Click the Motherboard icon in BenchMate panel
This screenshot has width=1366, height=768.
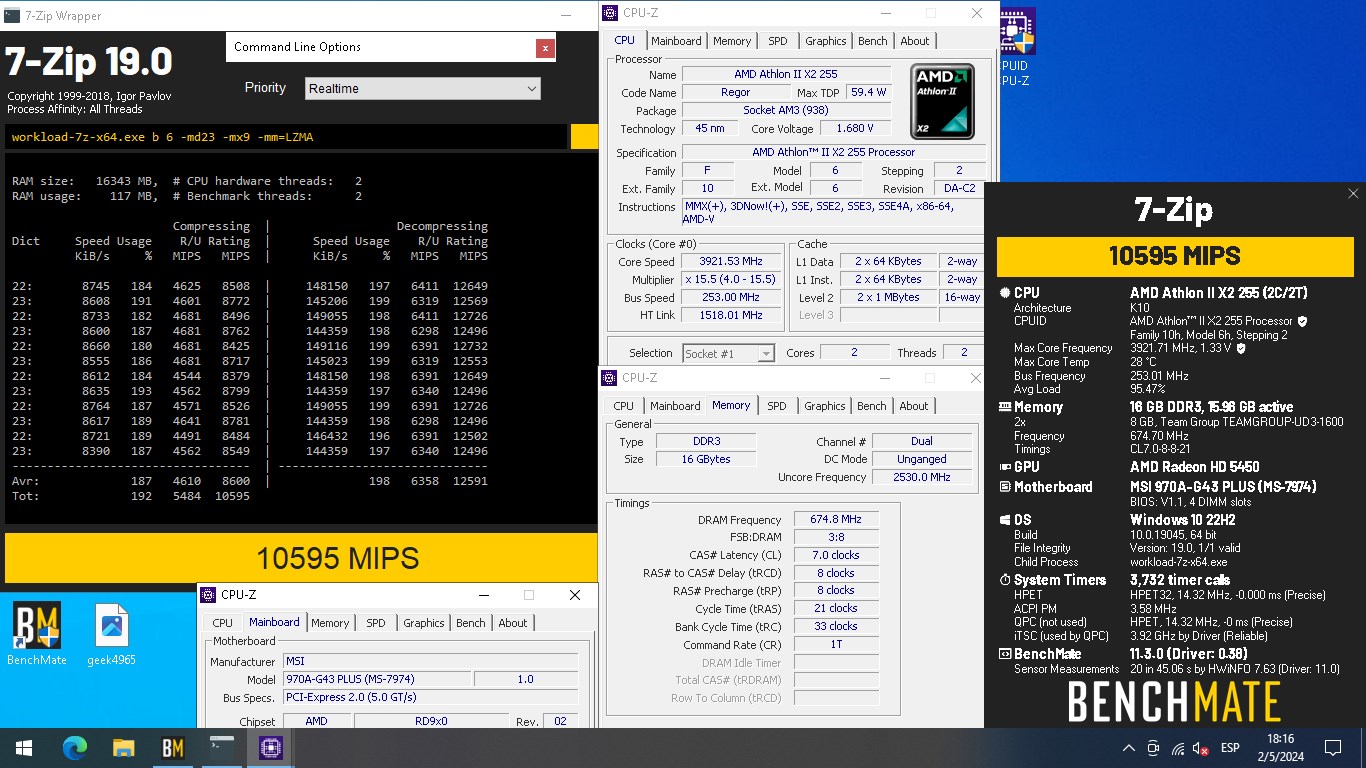[1005, 487]
